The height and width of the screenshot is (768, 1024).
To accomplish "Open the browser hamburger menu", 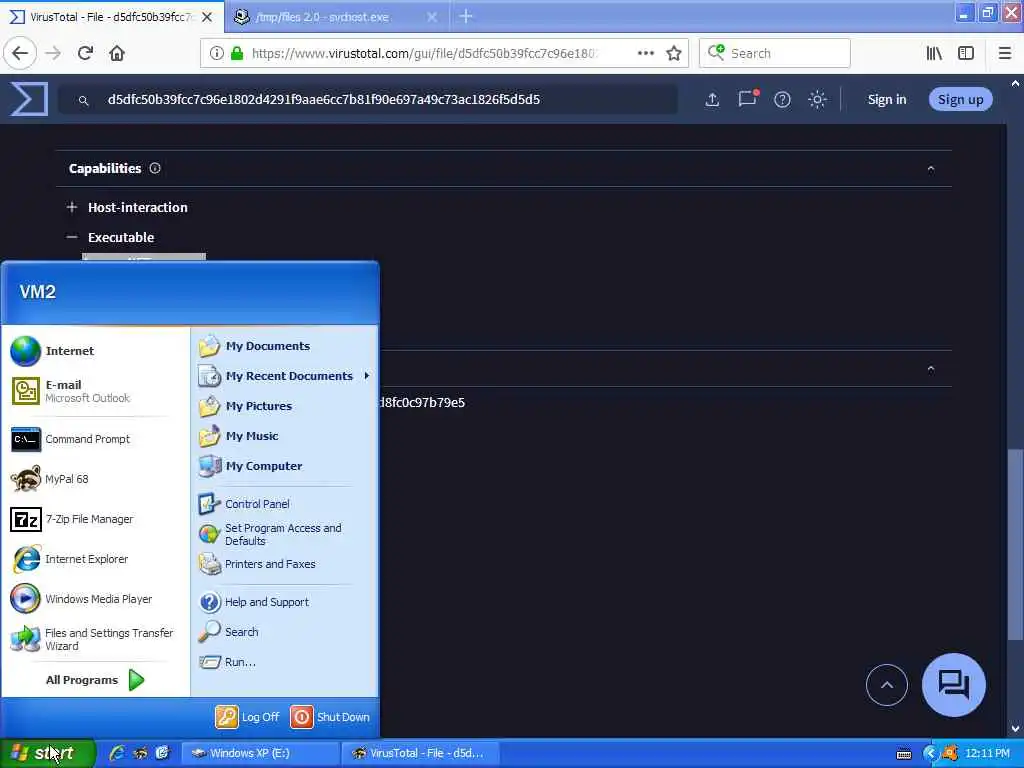I will pos(1004,53).
